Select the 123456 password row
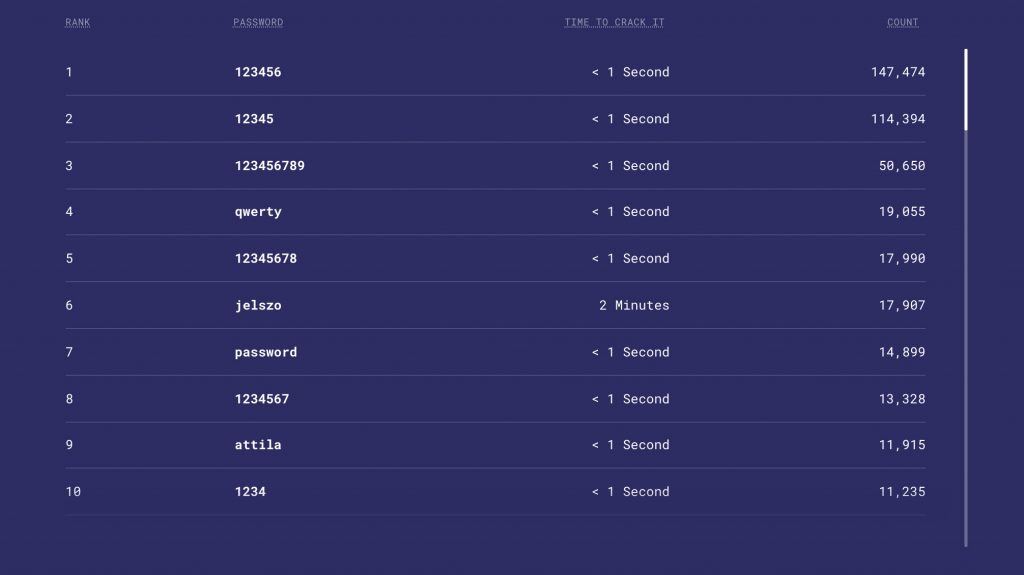This screenshot has height=575, width=1024. 257,72
